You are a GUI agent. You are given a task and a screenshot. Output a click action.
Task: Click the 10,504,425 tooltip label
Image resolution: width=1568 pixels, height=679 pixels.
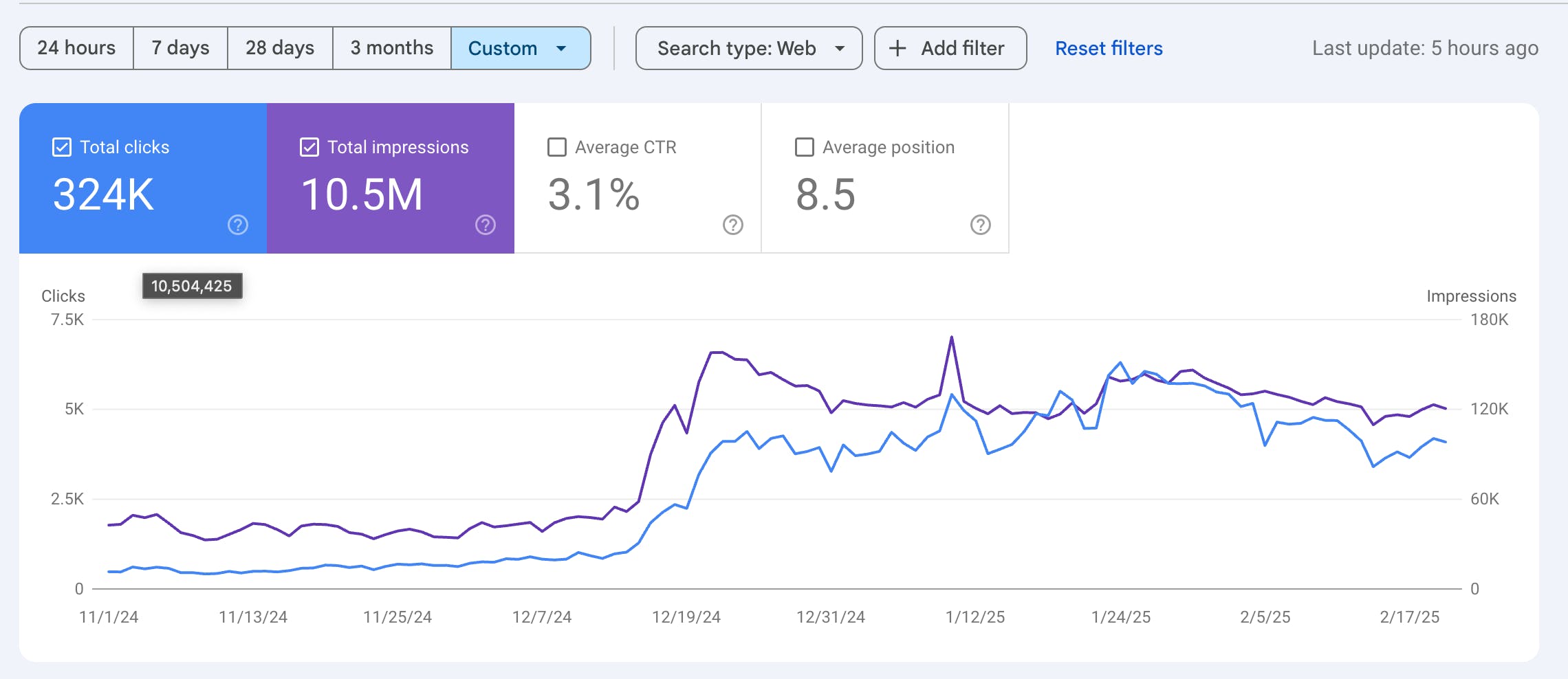192,286
